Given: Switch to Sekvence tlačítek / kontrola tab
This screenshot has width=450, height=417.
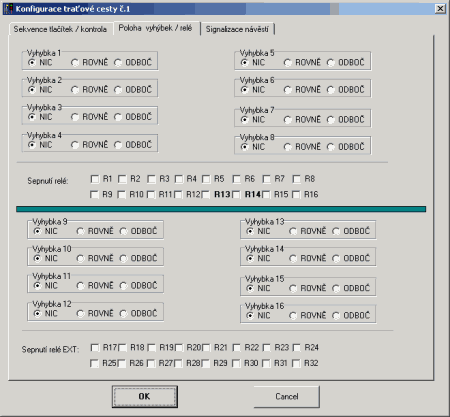Looking at the screenshot, I should [60, 29].
